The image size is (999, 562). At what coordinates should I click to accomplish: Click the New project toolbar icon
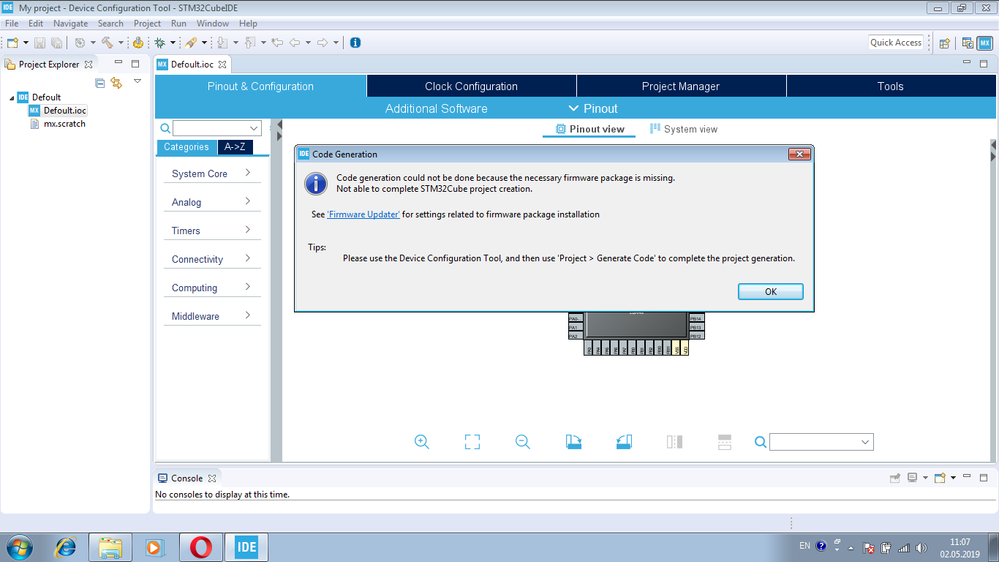pyautogui.click(x=13, y=43)
